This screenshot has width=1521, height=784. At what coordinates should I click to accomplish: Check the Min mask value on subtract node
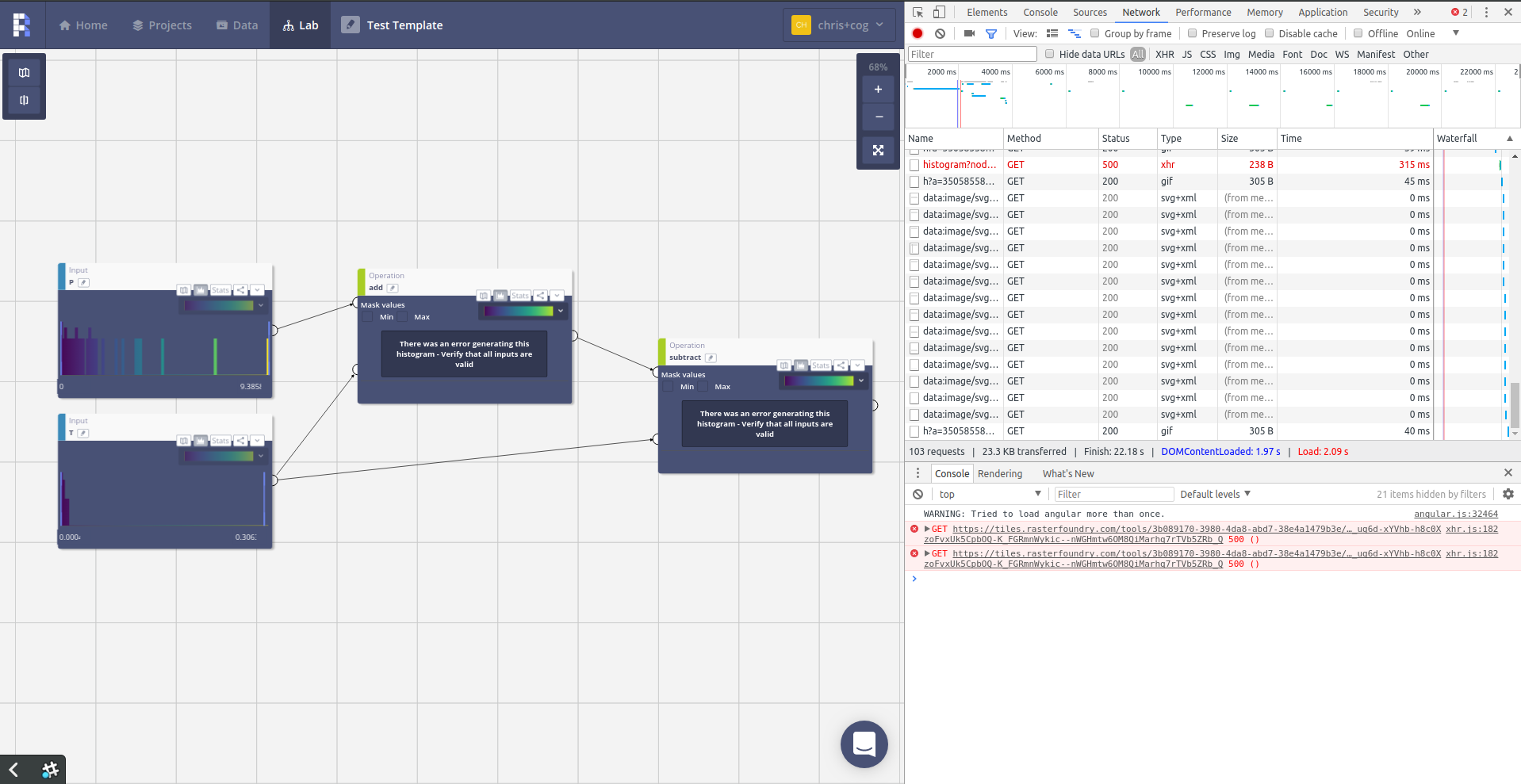(x=667, y=387)
